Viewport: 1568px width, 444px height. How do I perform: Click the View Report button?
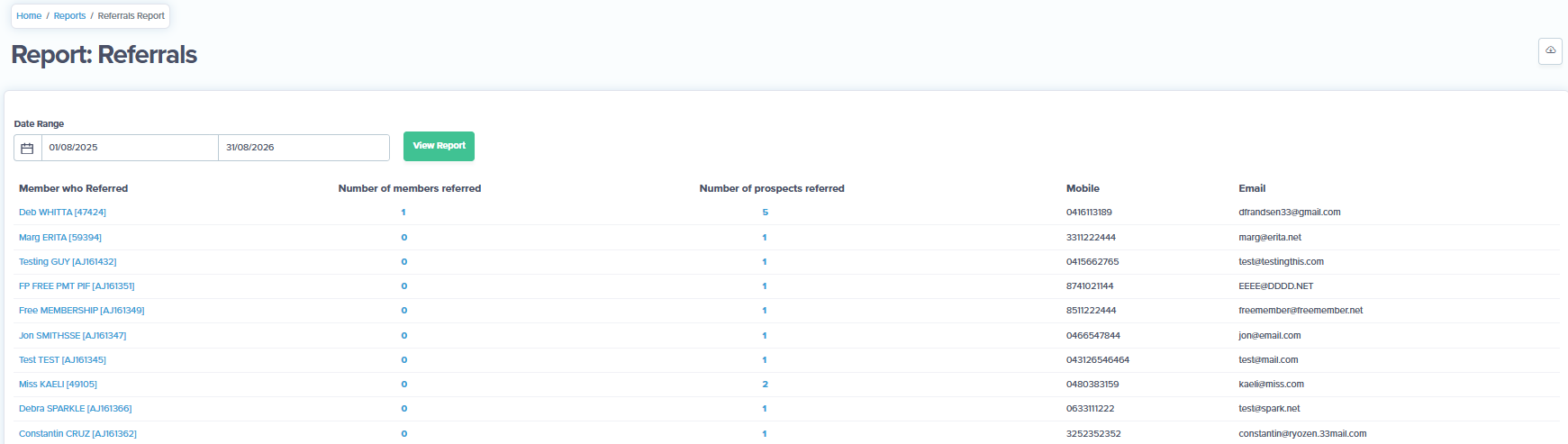click(439, 146)
